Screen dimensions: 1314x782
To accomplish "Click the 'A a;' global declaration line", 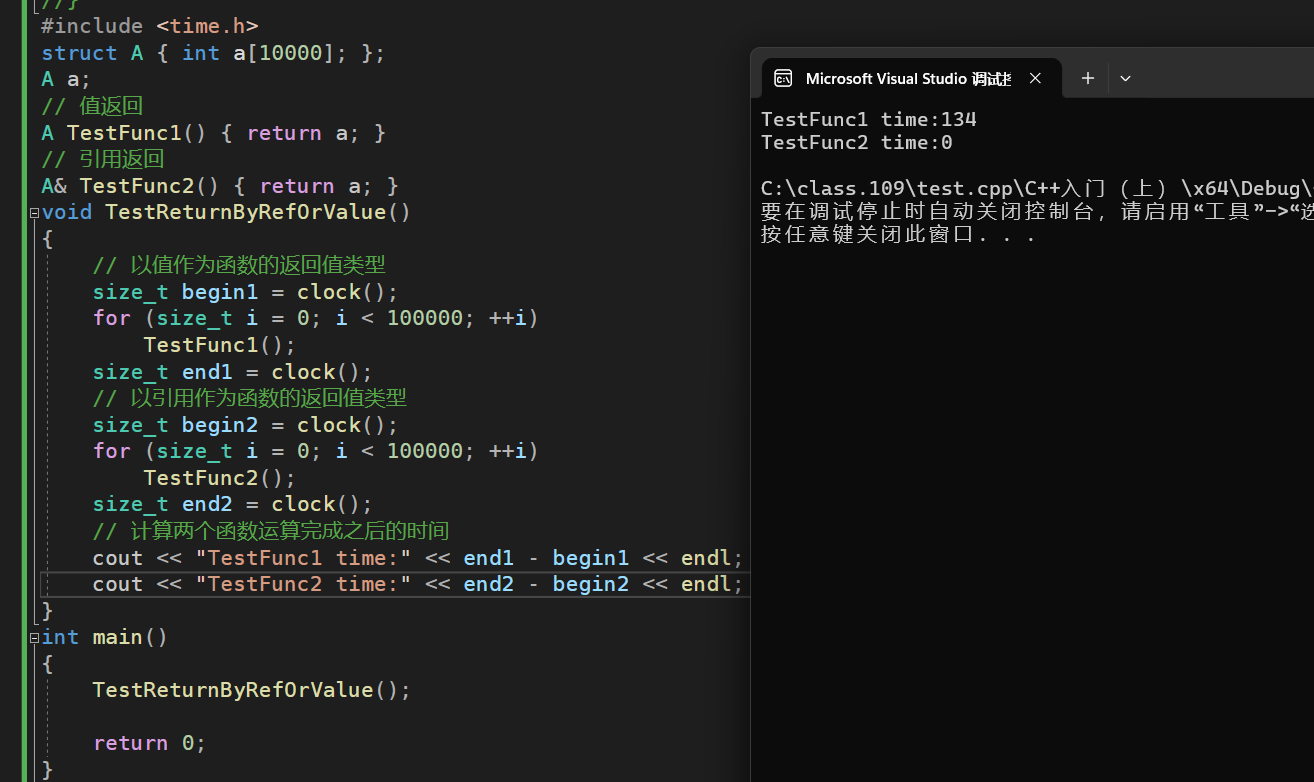I will point(66,80).
